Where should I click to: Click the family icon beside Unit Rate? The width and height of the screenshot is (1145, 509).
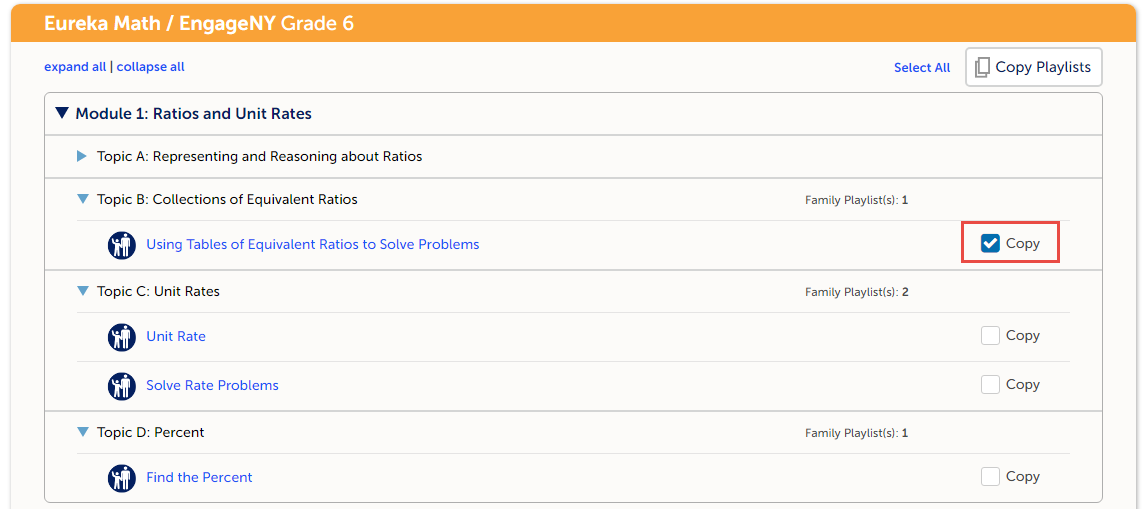[x=122, y=337]
